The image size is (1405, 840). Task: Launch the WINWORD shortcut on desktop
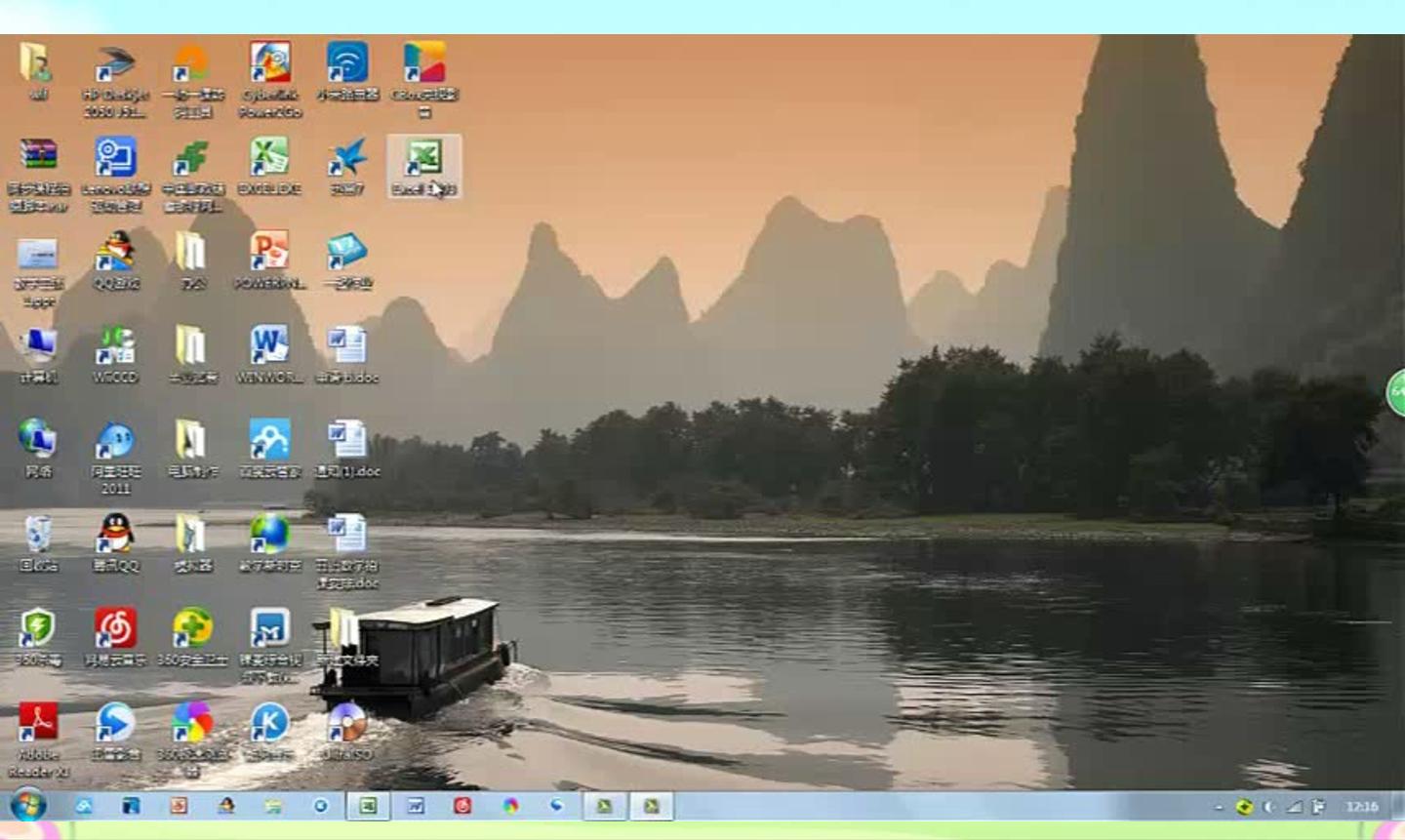(270, 349)
